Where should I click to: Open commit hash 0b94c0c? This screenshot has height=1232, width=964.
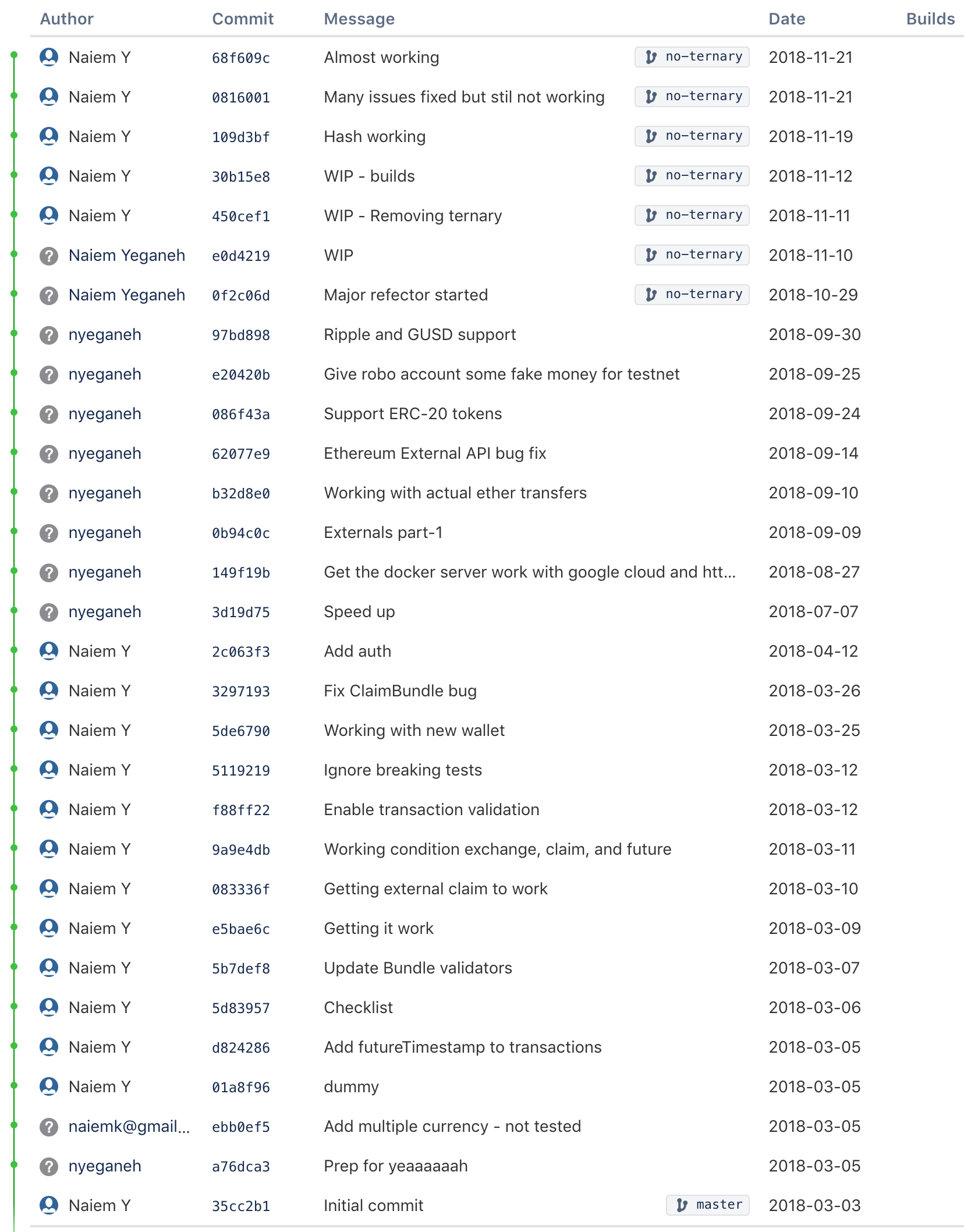pyautogui.click(x=240, y=533)
